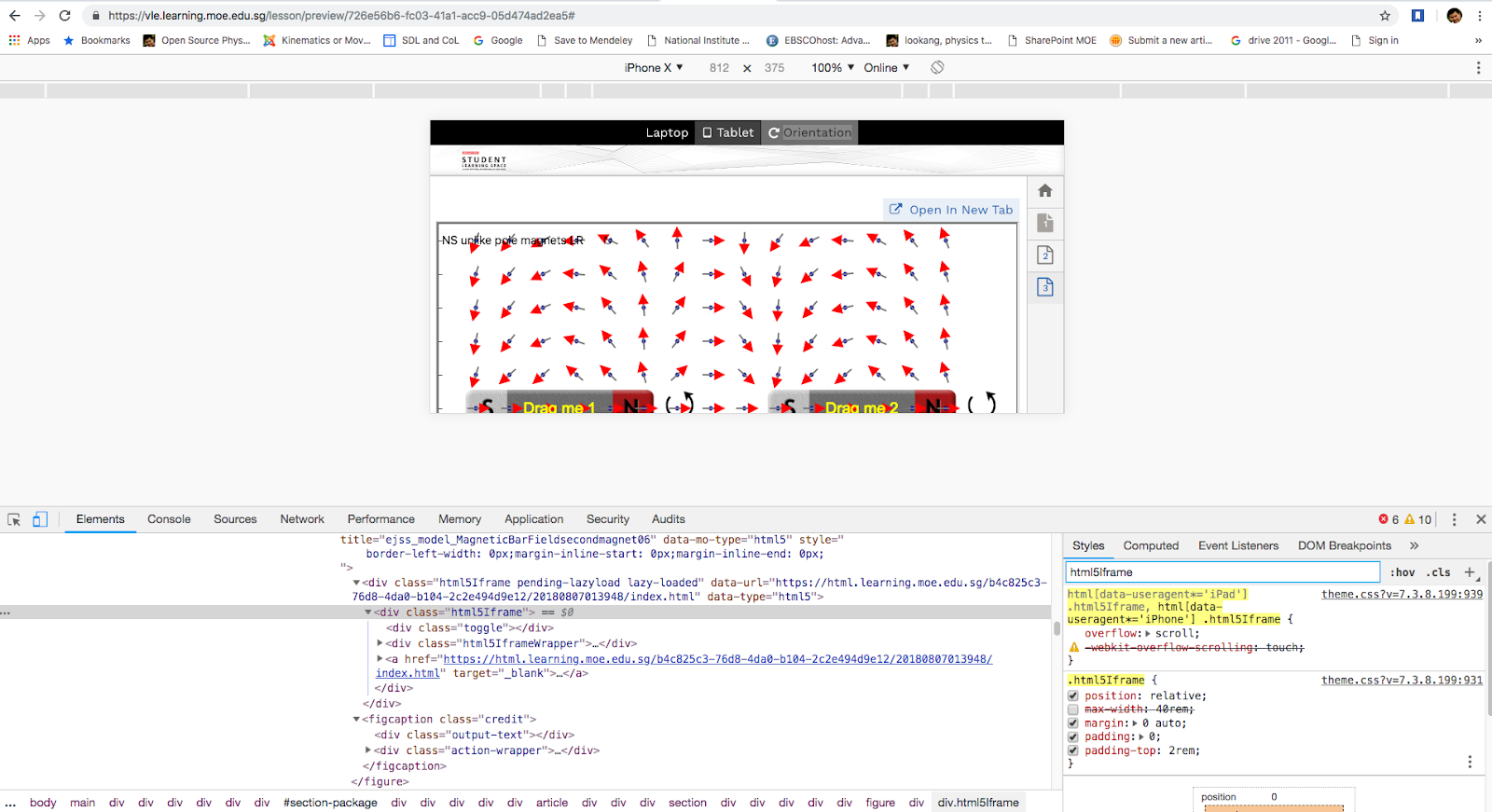Uncheck the padding: 0 property

pos(1073,736)
